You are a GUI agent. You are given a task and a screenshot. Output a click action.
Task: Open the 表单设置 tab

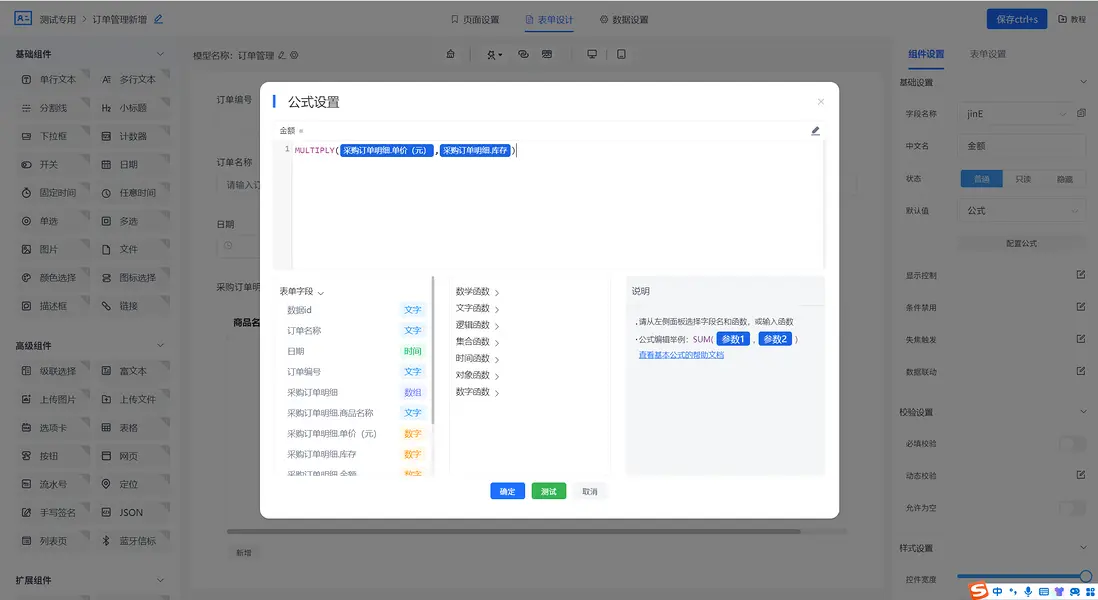(987, 54)
